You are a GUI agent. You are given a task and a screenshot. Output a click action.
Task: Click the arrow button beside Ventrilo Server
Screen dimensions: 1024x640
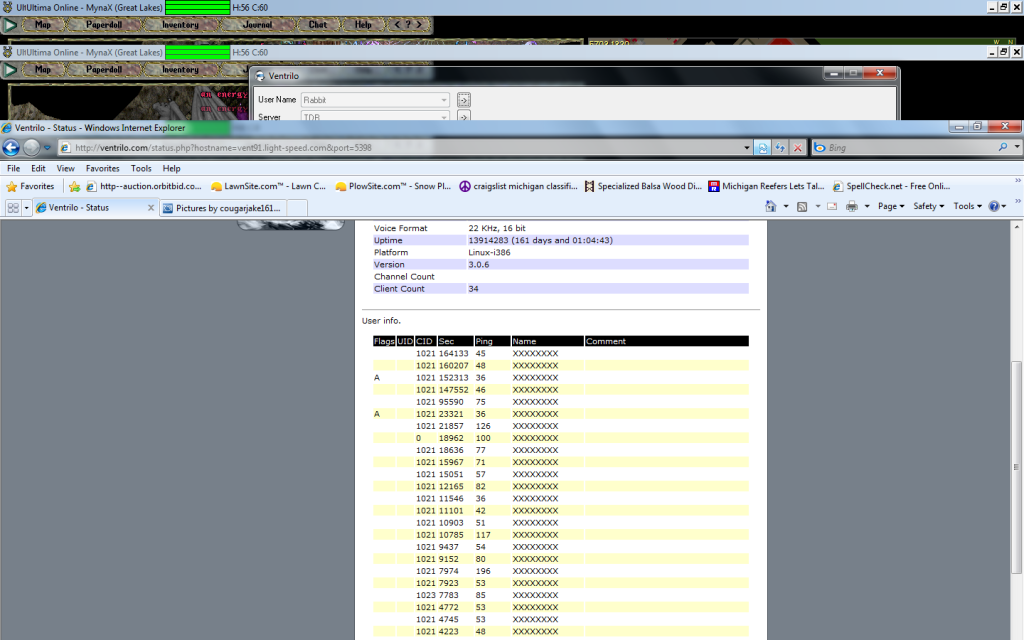464,116
